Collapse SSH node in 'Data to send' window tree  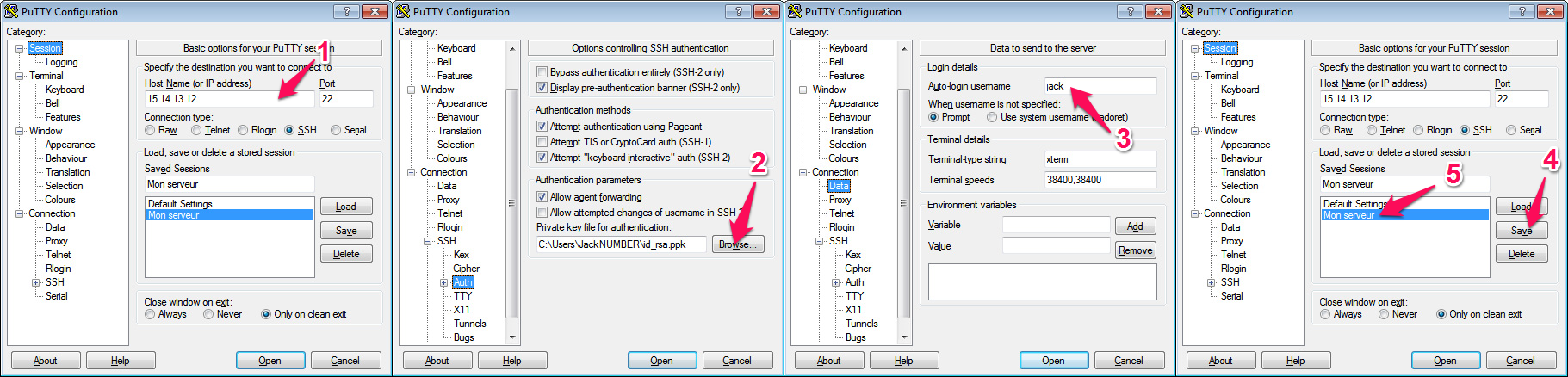pyautogui.click(x=819, y=241)
